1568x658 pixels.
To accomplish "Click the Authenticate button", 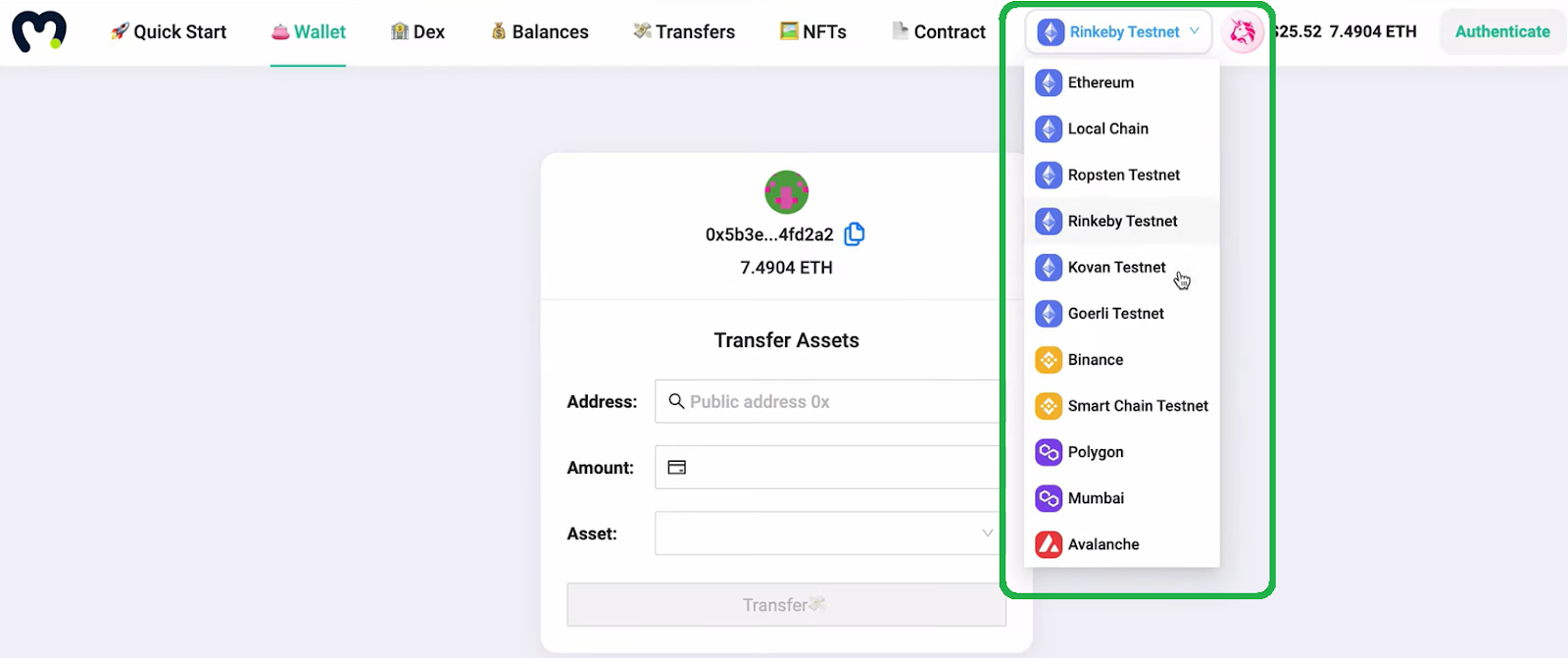I will (1502, 32).
